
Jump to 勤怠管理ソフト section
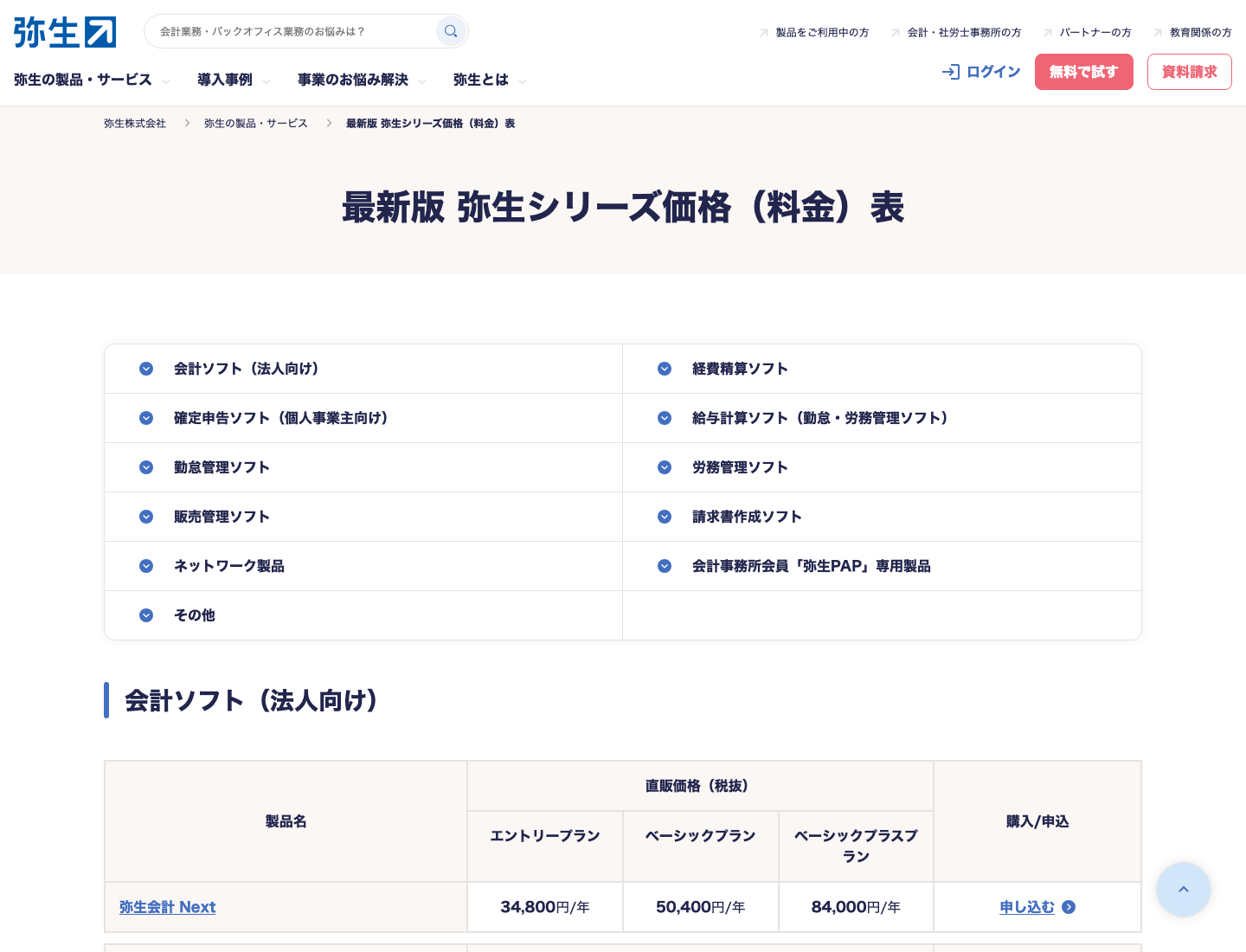363,467
